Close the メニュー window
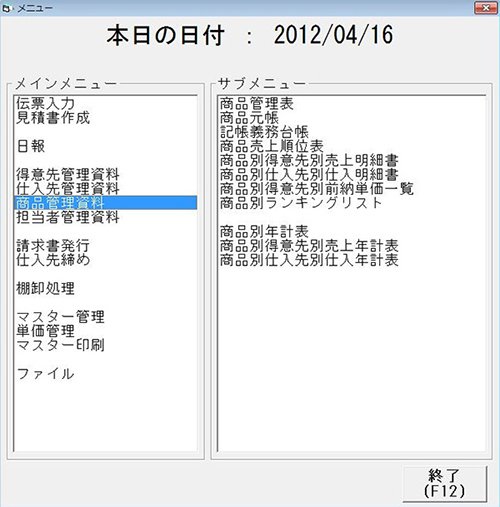Screen dimensions: 500x507 (486, 8)
